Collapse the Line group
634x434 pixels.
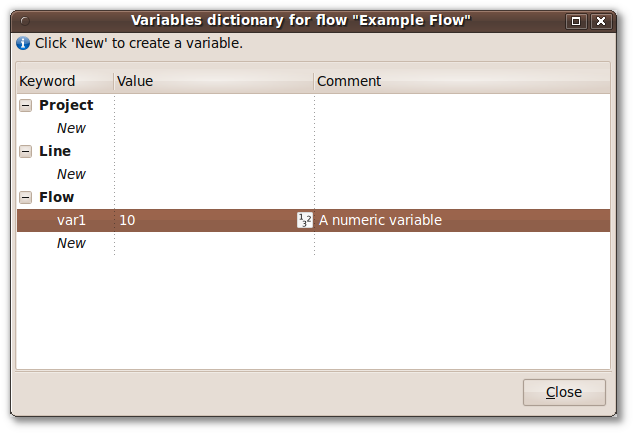(x=25, y=152)
